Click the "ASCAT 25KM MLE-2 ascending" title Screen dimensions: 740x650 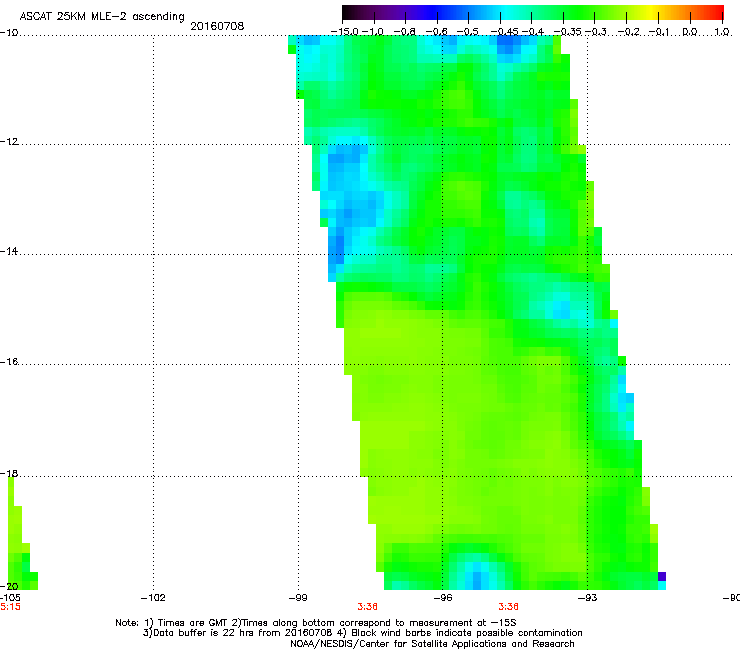click(102, 17)
